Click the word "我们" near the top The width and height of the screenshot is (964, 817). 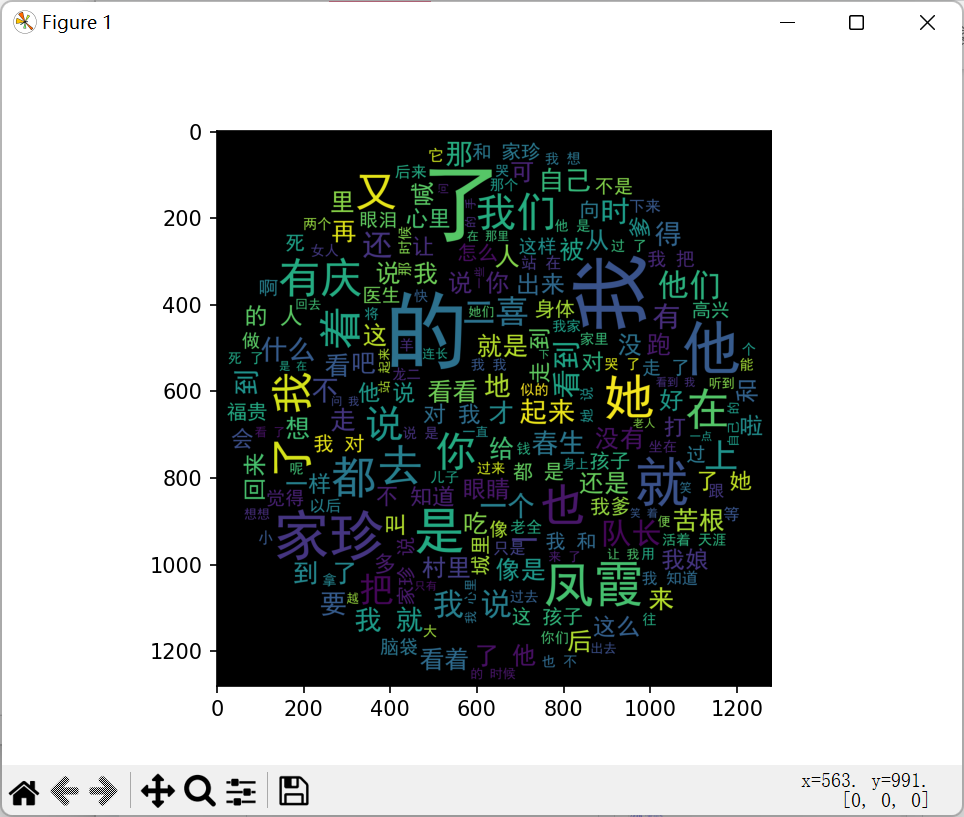pos(516,212)
